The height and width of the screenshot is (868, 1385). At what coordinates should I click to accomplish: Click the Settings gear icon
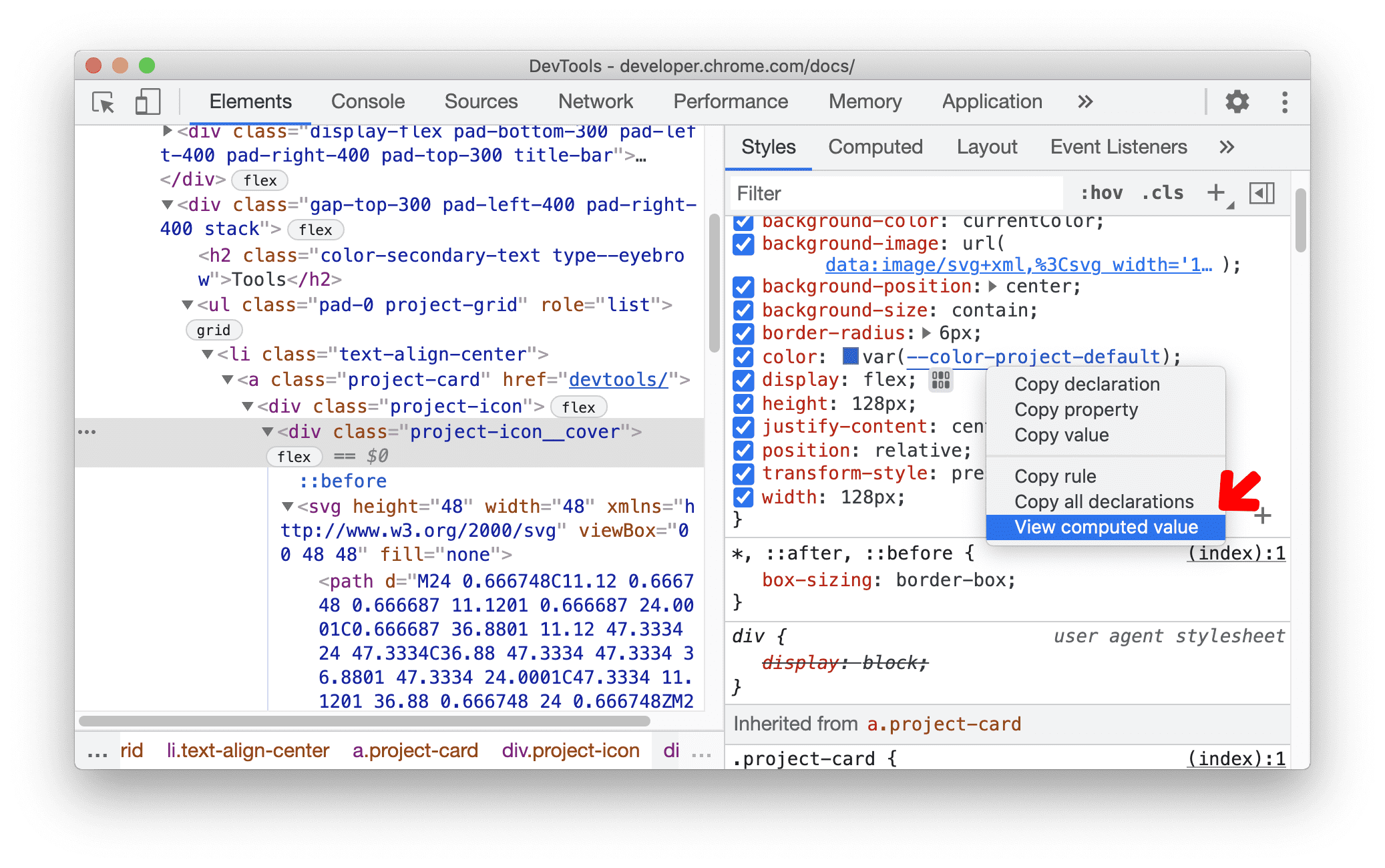tap(1237, 100)
